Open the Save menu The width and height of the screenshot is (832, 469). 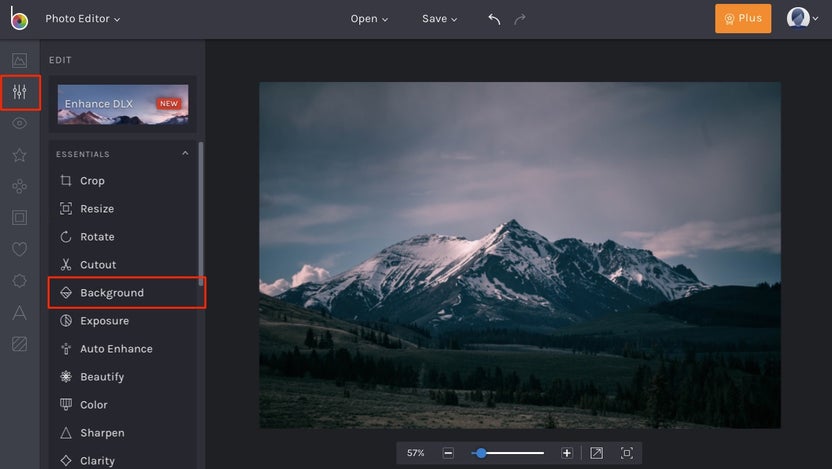pyautogui.click(x=439, y=19)
